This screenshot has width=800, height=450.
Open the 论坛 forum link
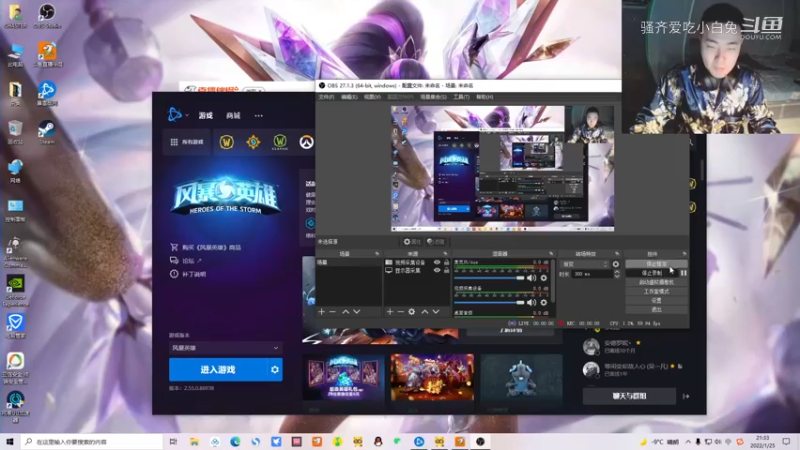click(188, 261)
